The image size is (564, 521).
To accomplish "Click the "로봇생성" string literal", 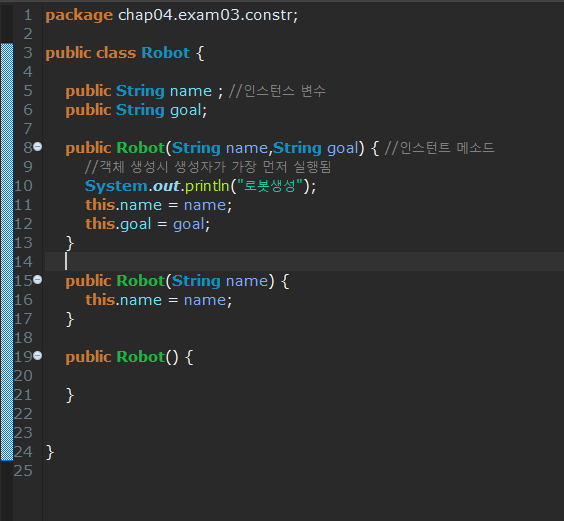I will (x=269, y=186).
